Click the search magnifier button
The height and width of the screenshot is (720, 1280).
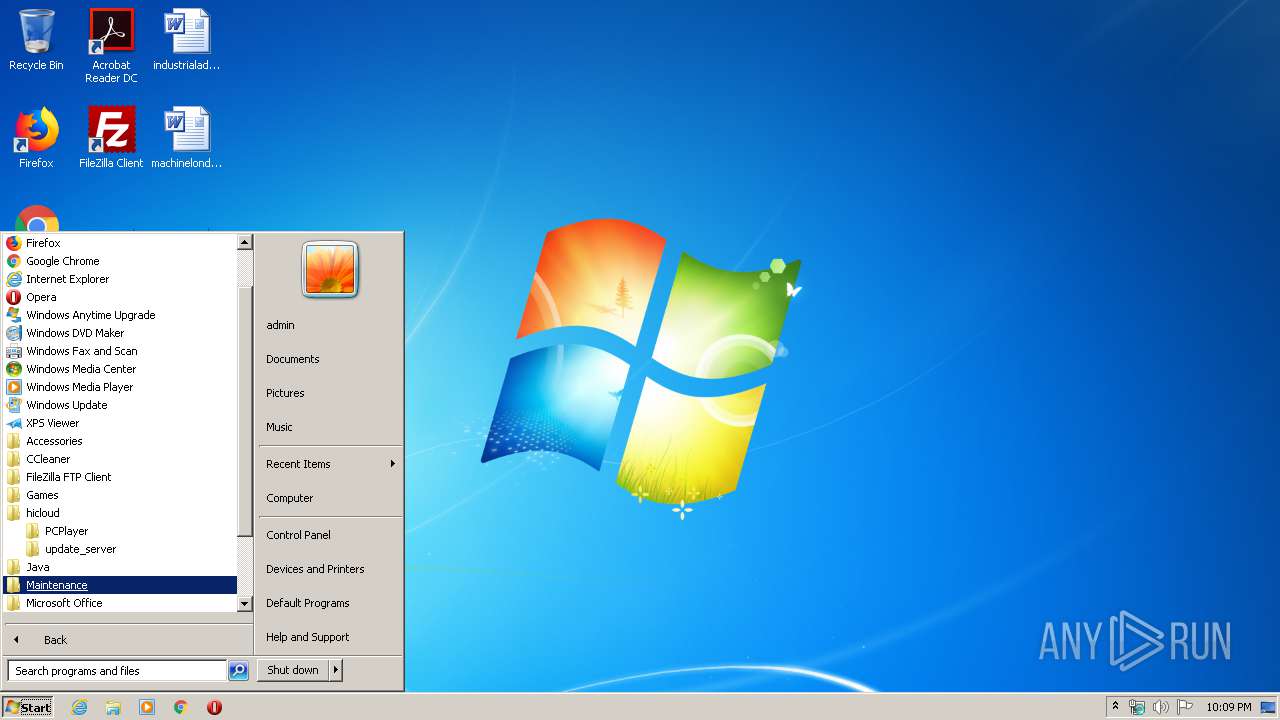tap(238, 671)
